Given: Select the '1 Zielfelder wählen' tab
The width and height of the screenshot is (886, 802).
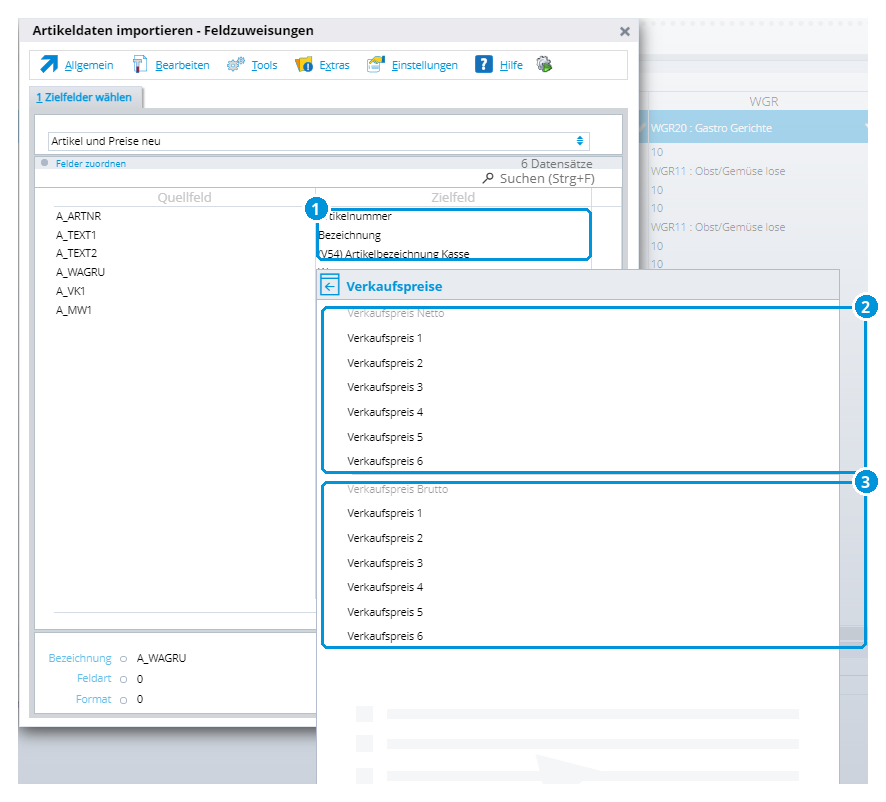Looking at the screenshot, I should pos(85,97).
